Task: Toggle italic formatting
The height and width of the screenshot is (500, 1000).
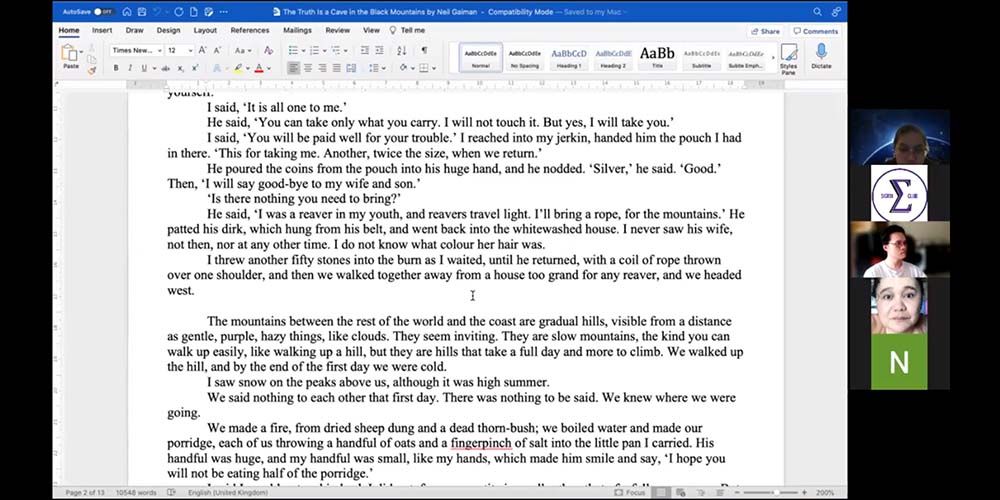Action: (130, 68)
